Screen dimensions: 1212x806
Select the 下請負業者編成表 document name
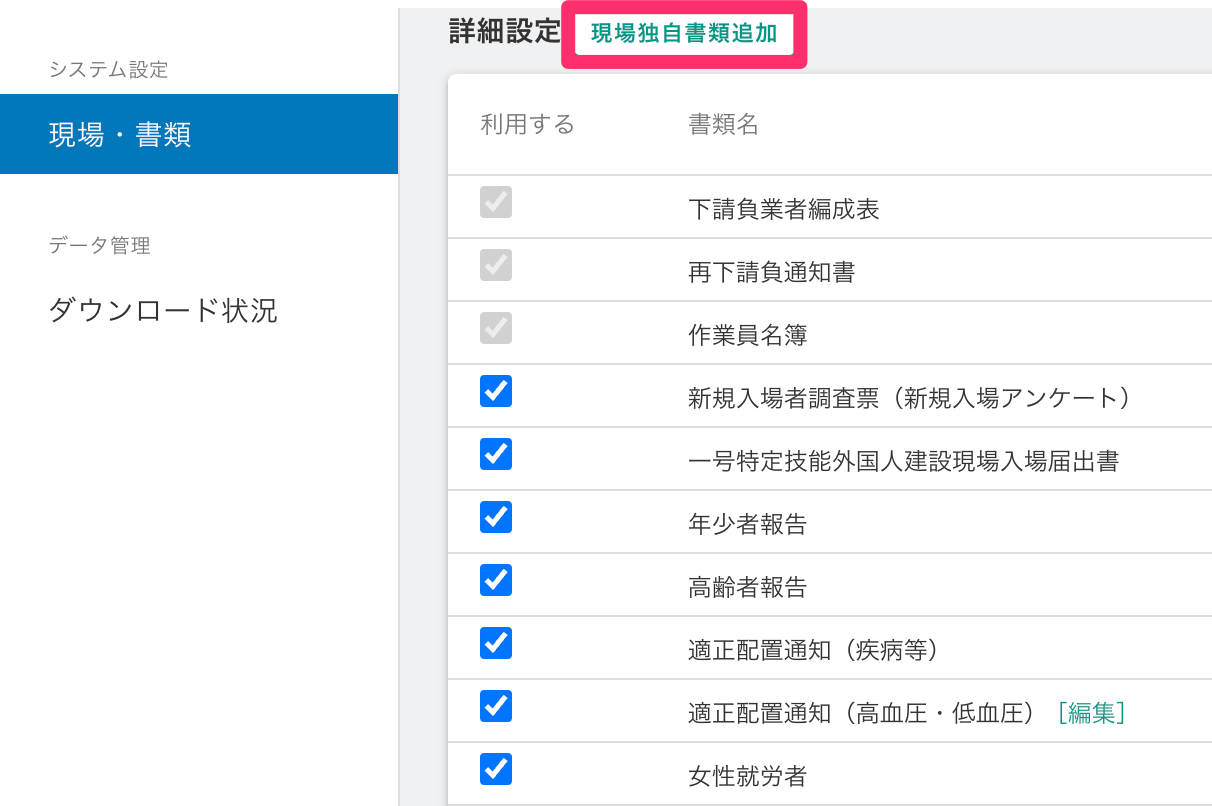click(x=784, y=209)
